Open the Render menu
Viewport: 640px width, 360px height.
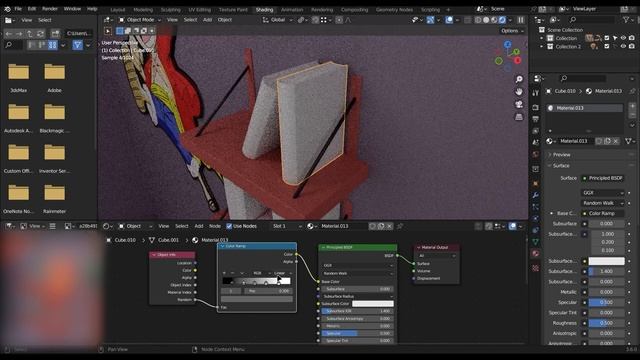pos(50,9)
